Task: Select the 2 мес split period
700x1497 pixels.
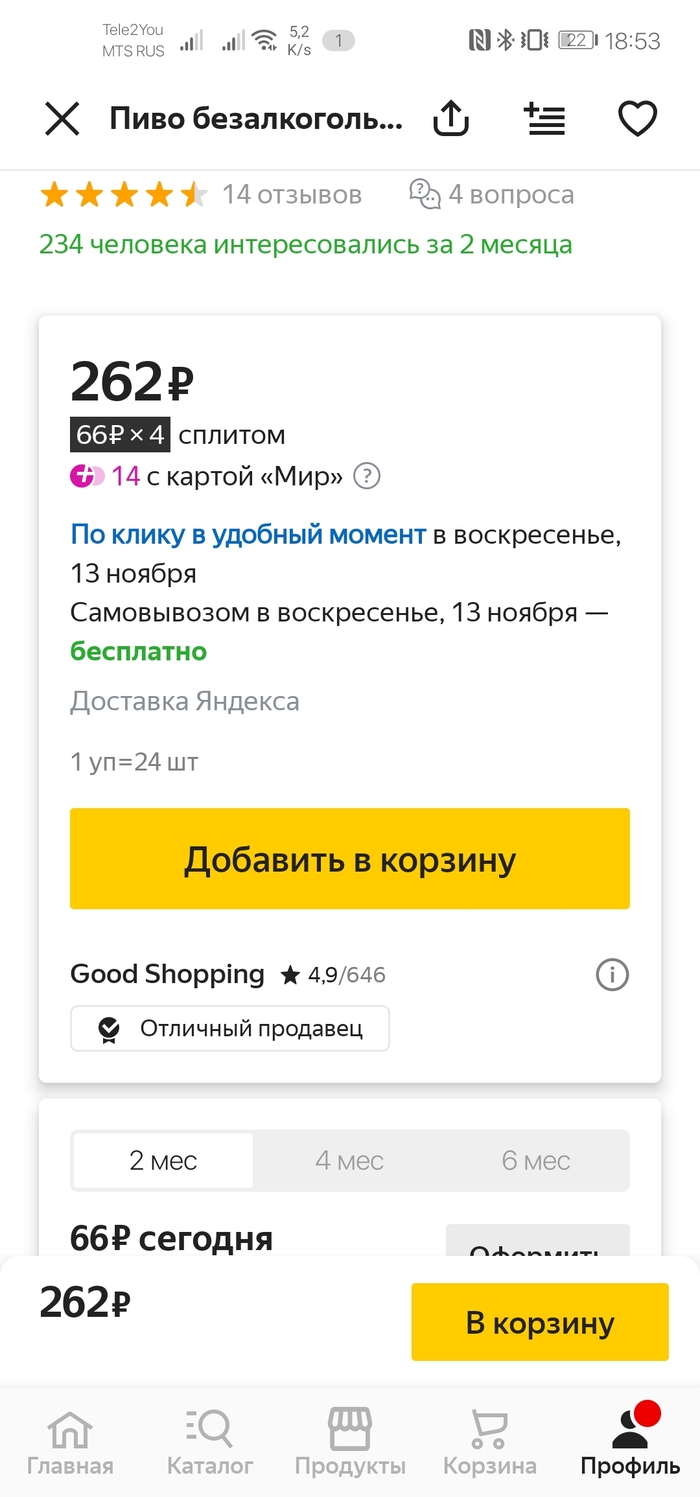Action: 163,1161
